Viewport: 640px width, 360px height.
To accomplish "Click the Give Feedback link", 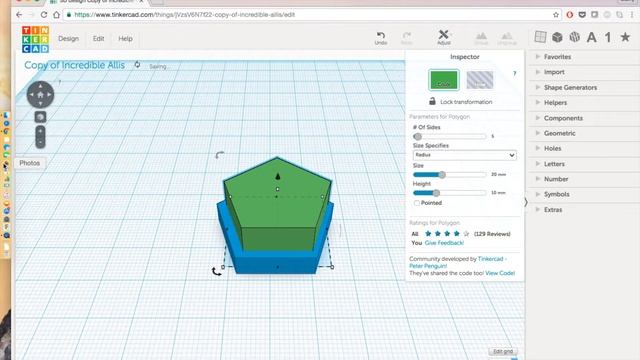I will pos(444,243).
